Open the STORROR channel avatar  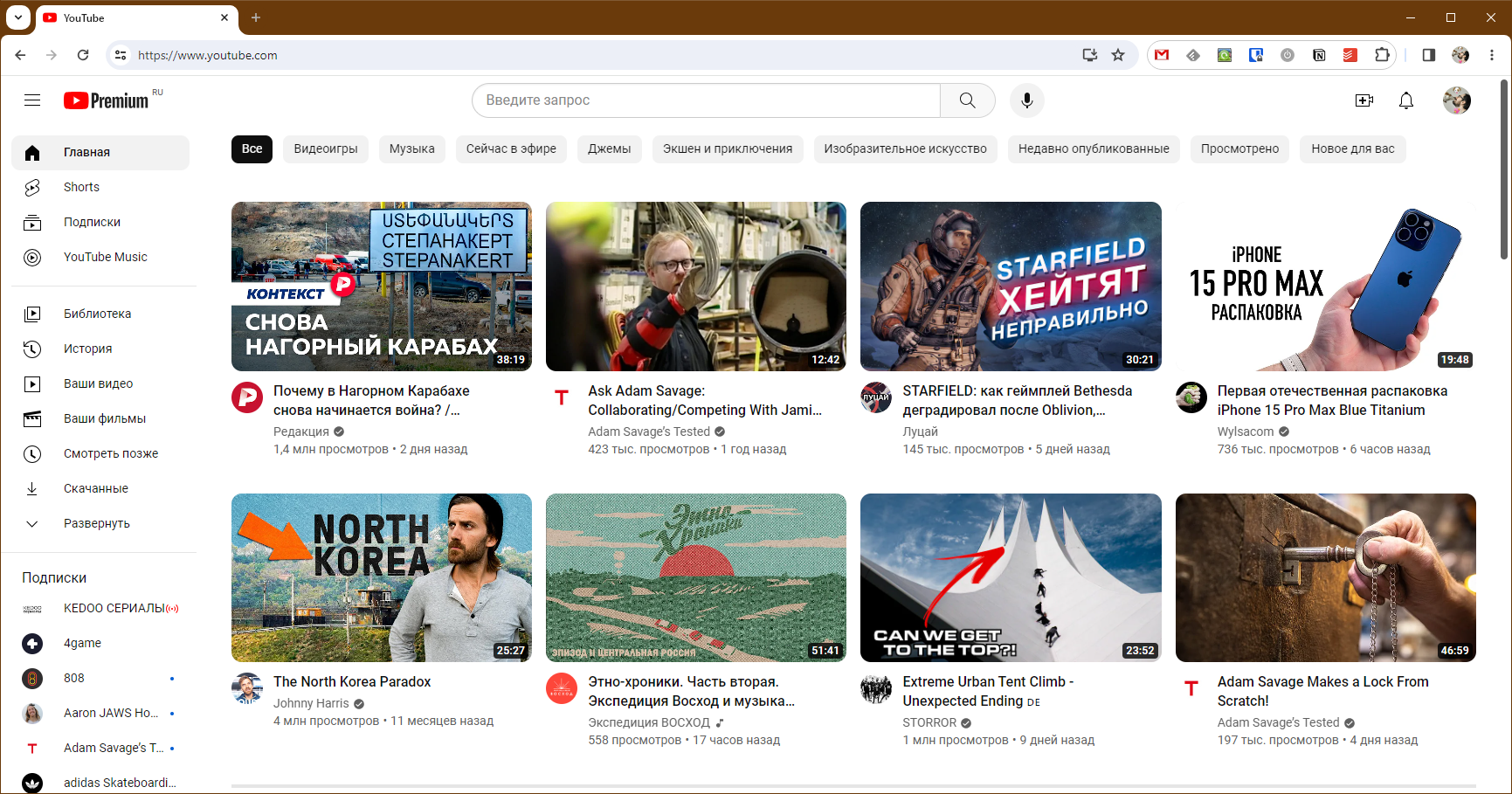pos(876,688)
